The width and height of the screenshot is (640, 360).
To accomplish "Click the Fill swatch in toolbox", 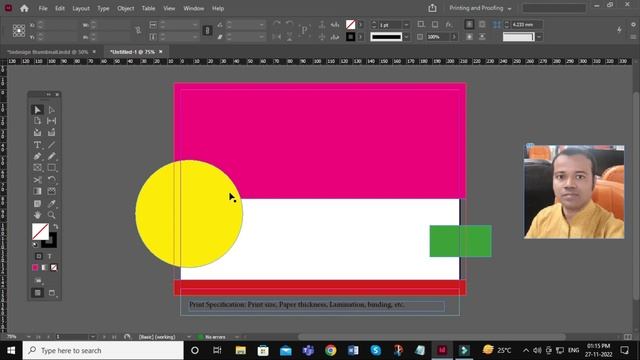I will click(40, 231).
